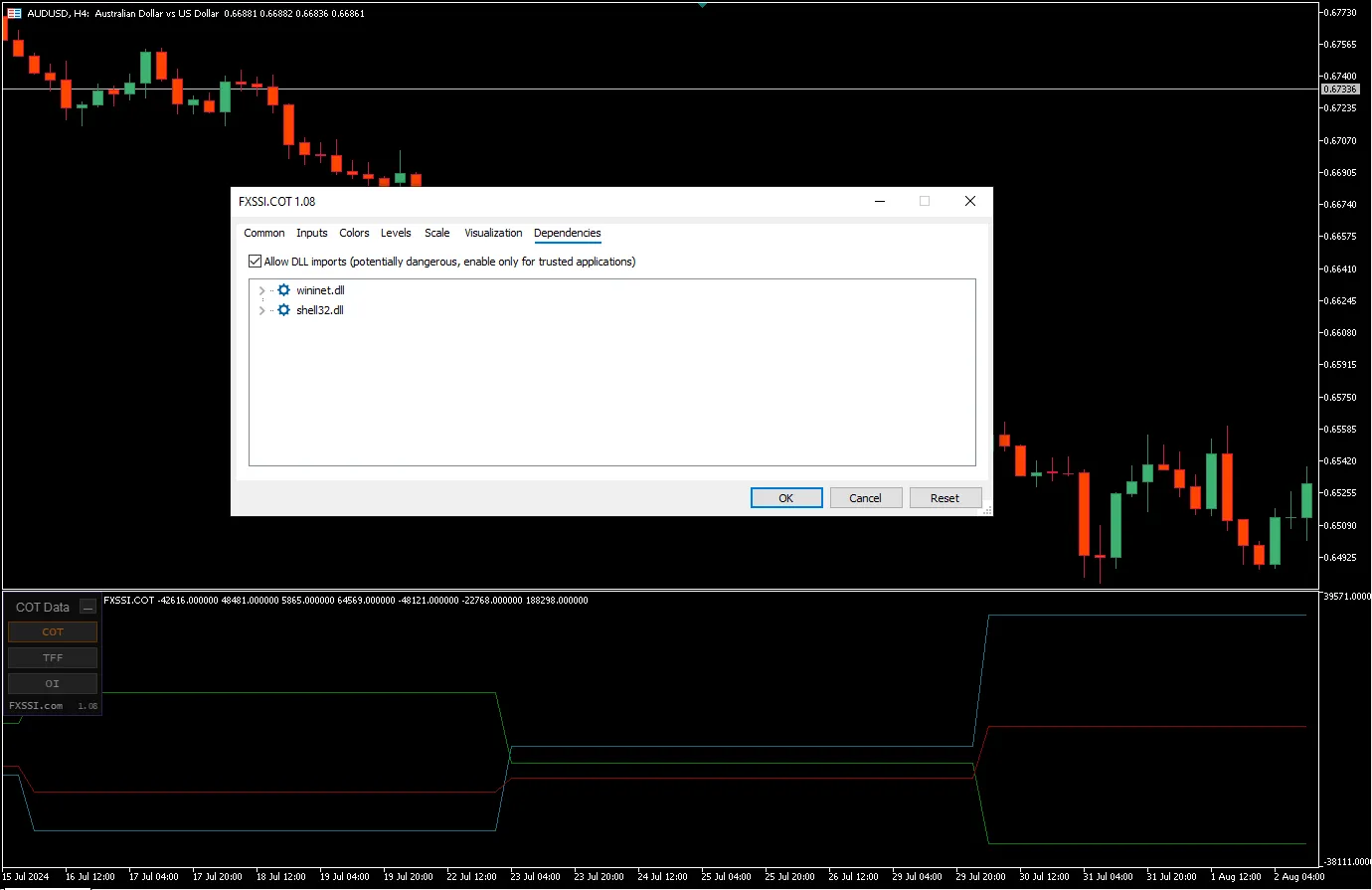This screenshot has height=890, width=1372.
Task: Expand the wininet.dll tree node
Action: [261, 290]
